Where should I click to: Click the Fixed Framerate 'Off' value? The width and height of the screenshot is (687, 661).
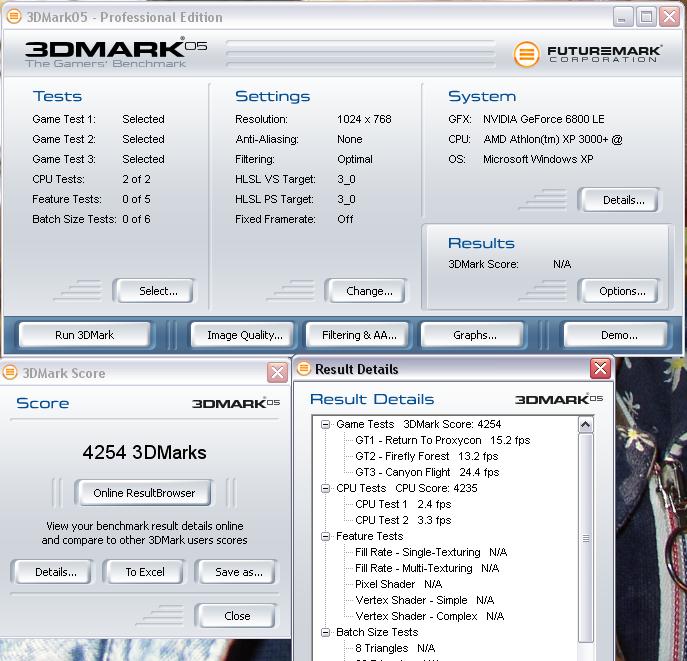click(x=345, y=219)
